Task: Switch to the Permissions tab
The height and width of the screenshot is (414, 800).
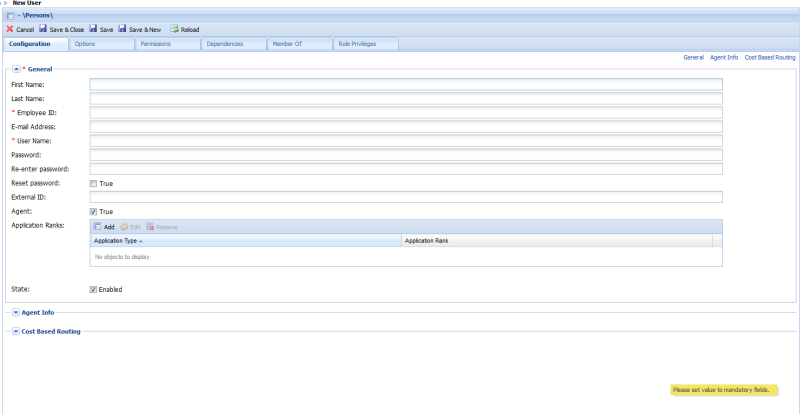Action: pyautogui.click(x=156, y=44)
